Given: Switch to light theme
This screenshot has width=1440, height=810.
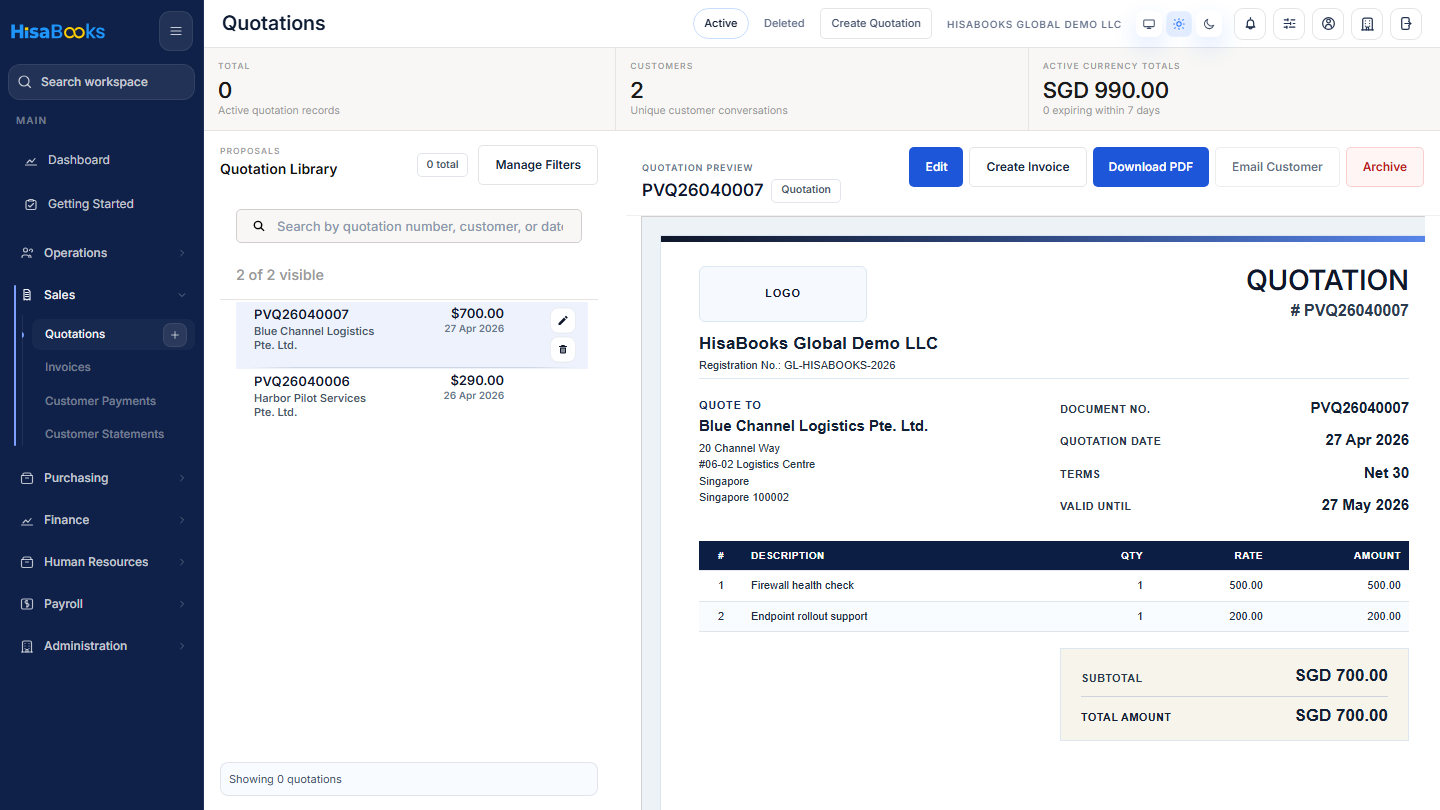Looking at the screenshot, I should pyautogui.click(x=1179, y=24).
